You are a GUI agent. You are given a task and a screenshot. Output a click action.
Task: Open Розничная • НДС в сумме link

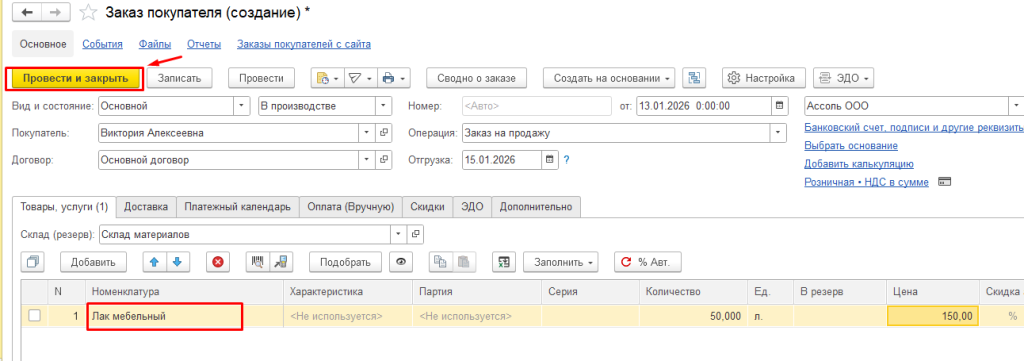867,182
